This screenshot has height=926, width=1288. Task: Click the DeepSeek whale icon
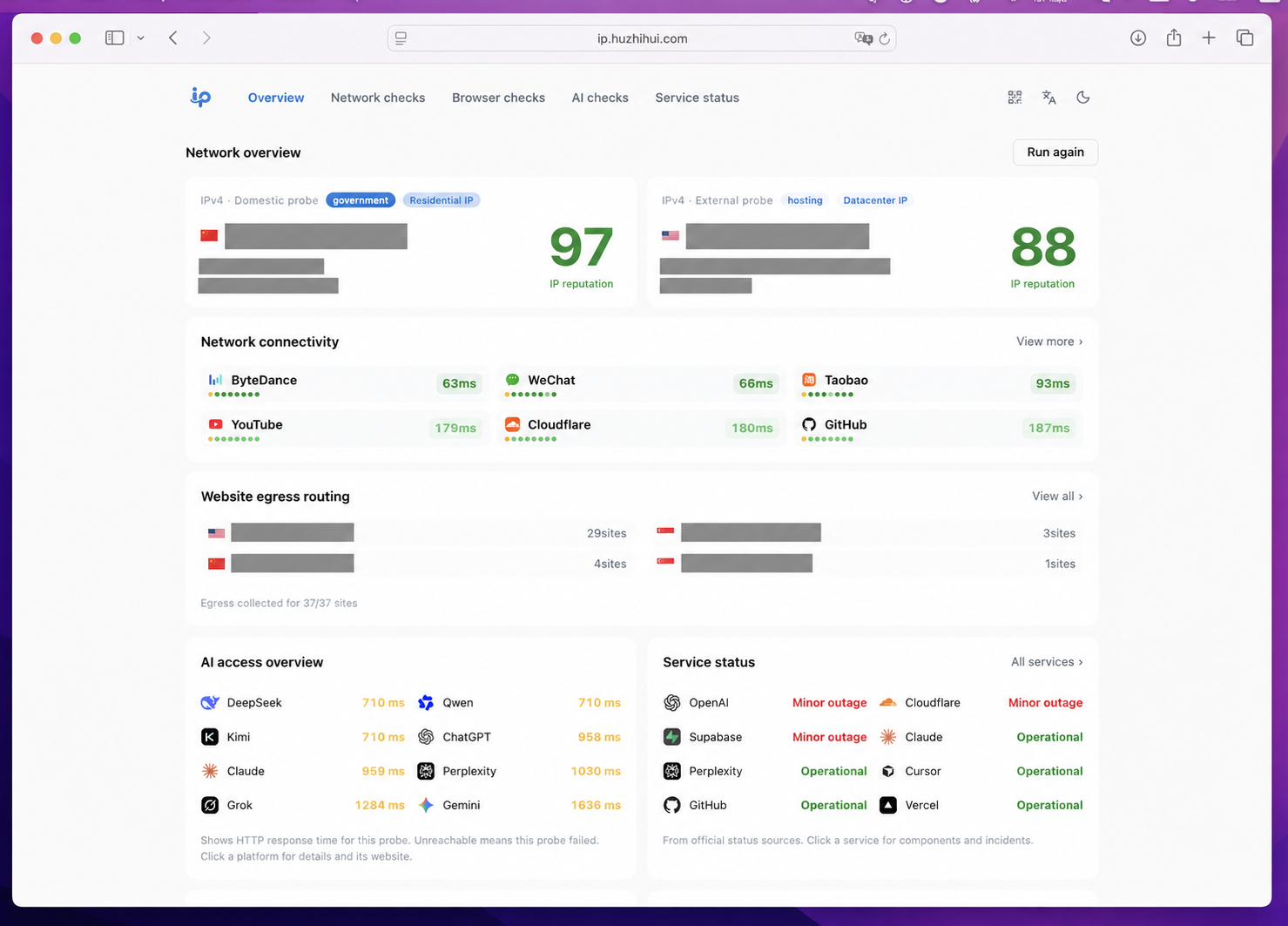coord(210,703)
